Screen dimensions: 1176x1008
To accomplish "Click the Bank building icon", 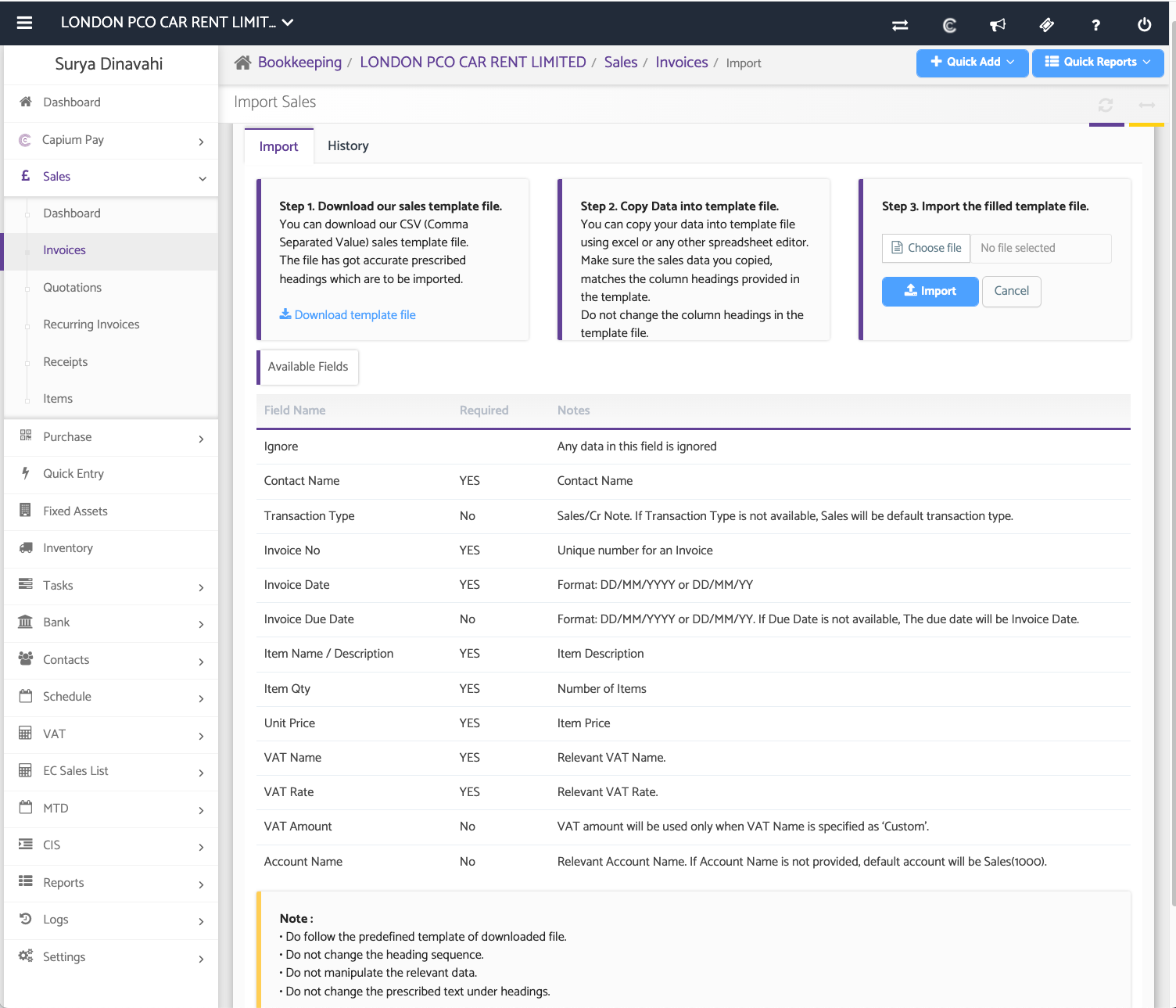I will [x=26, y=622].
